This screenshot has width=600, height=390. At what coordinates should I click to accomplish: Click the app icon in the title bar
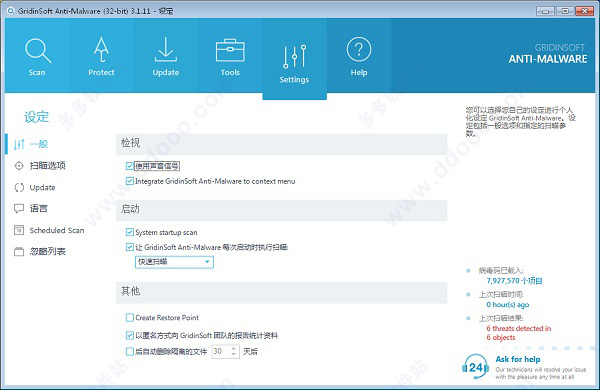point(11,11)
